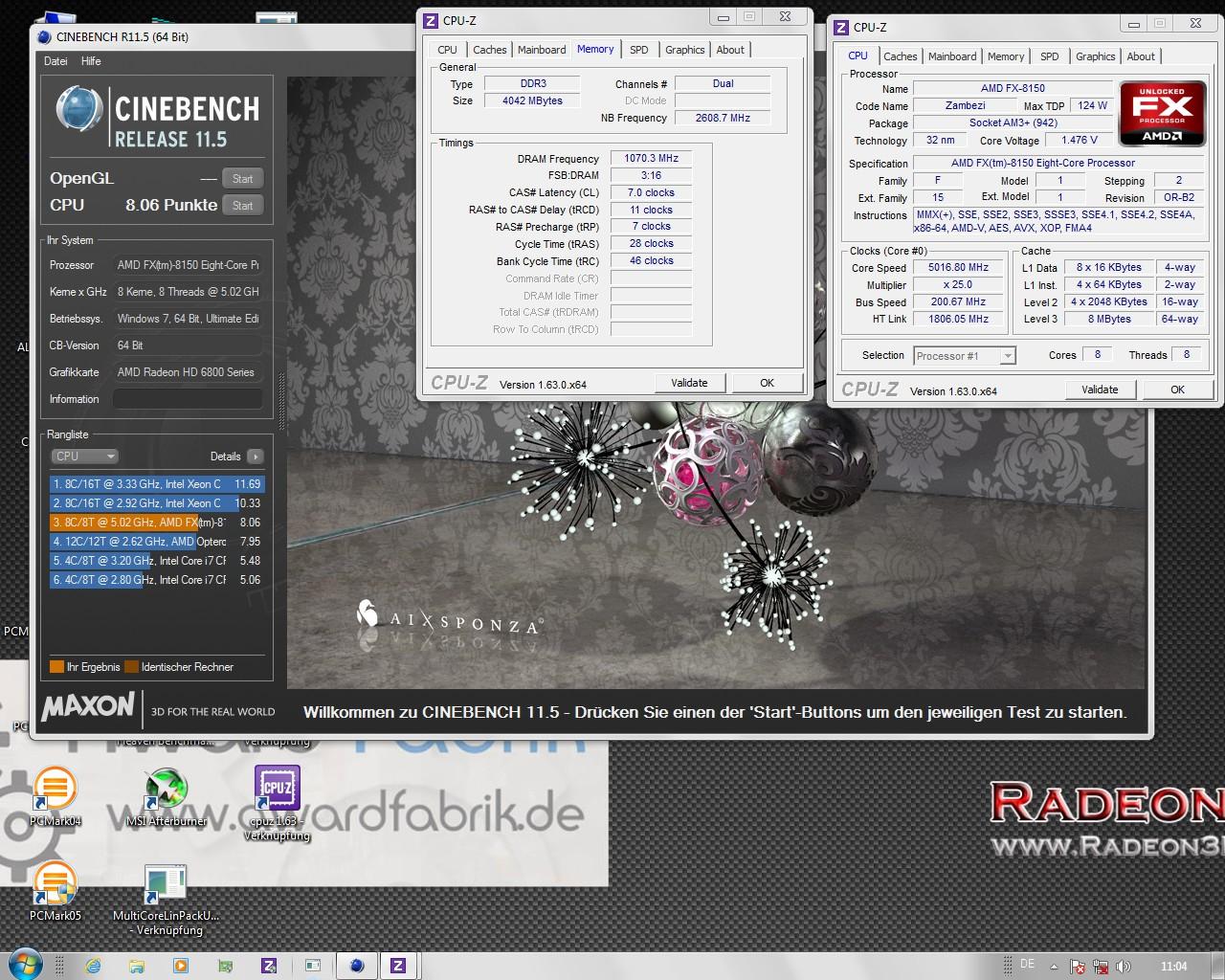
Task: Click AMD FX processor logo
Action: (x=1162, y=114)
